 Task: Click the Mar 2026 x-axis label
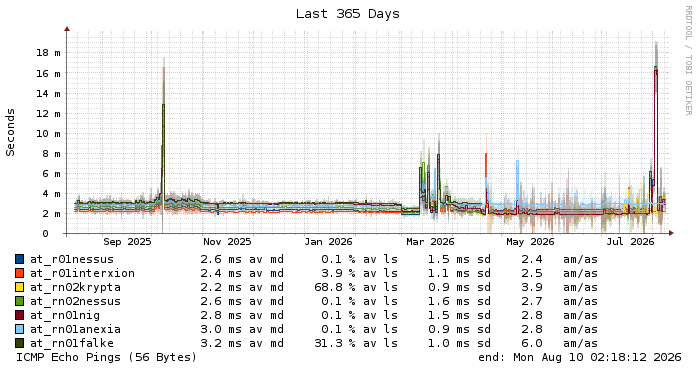click(x=430, y=242)
